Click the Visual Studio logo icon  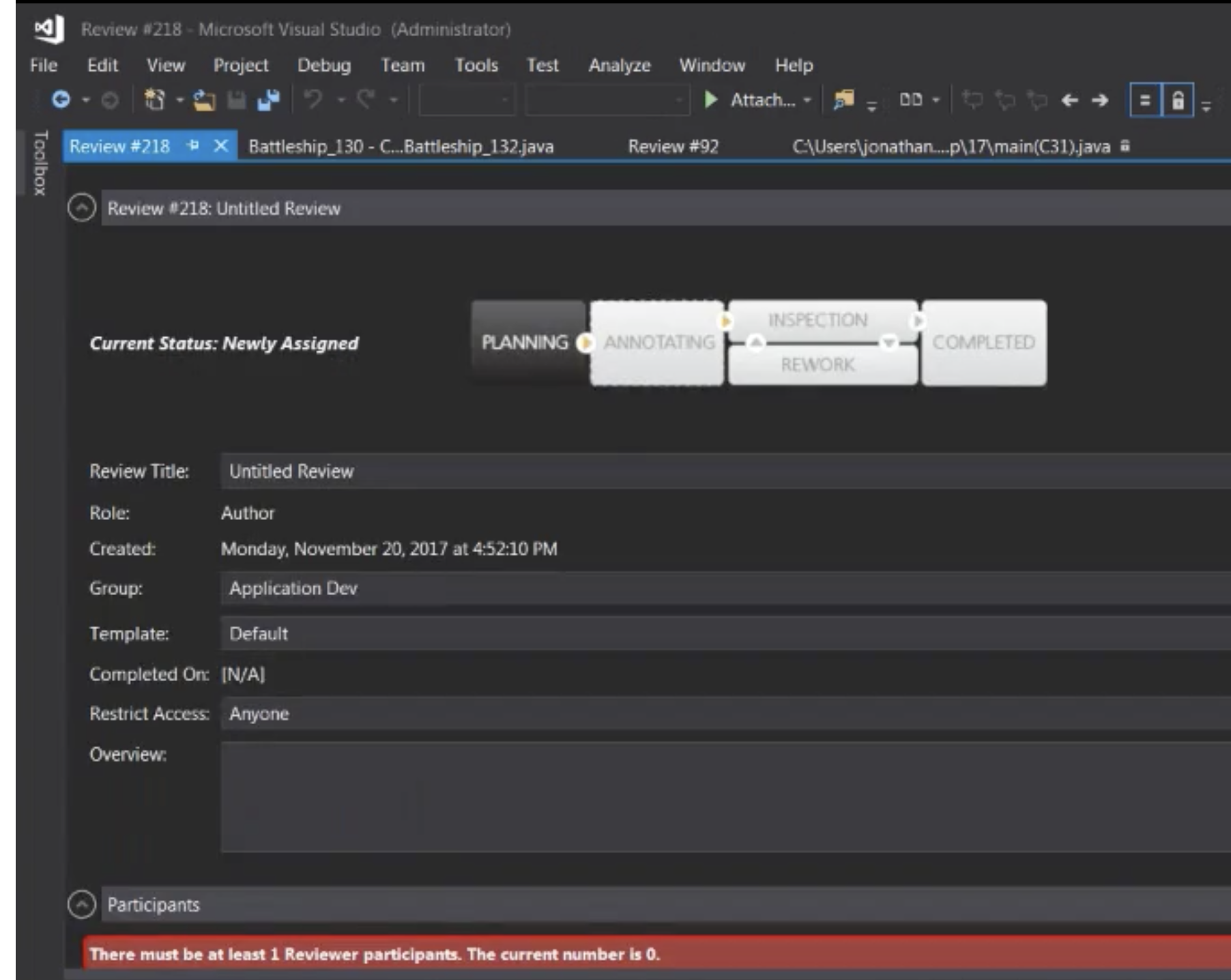pyautogui.click(x=49, y=29)
